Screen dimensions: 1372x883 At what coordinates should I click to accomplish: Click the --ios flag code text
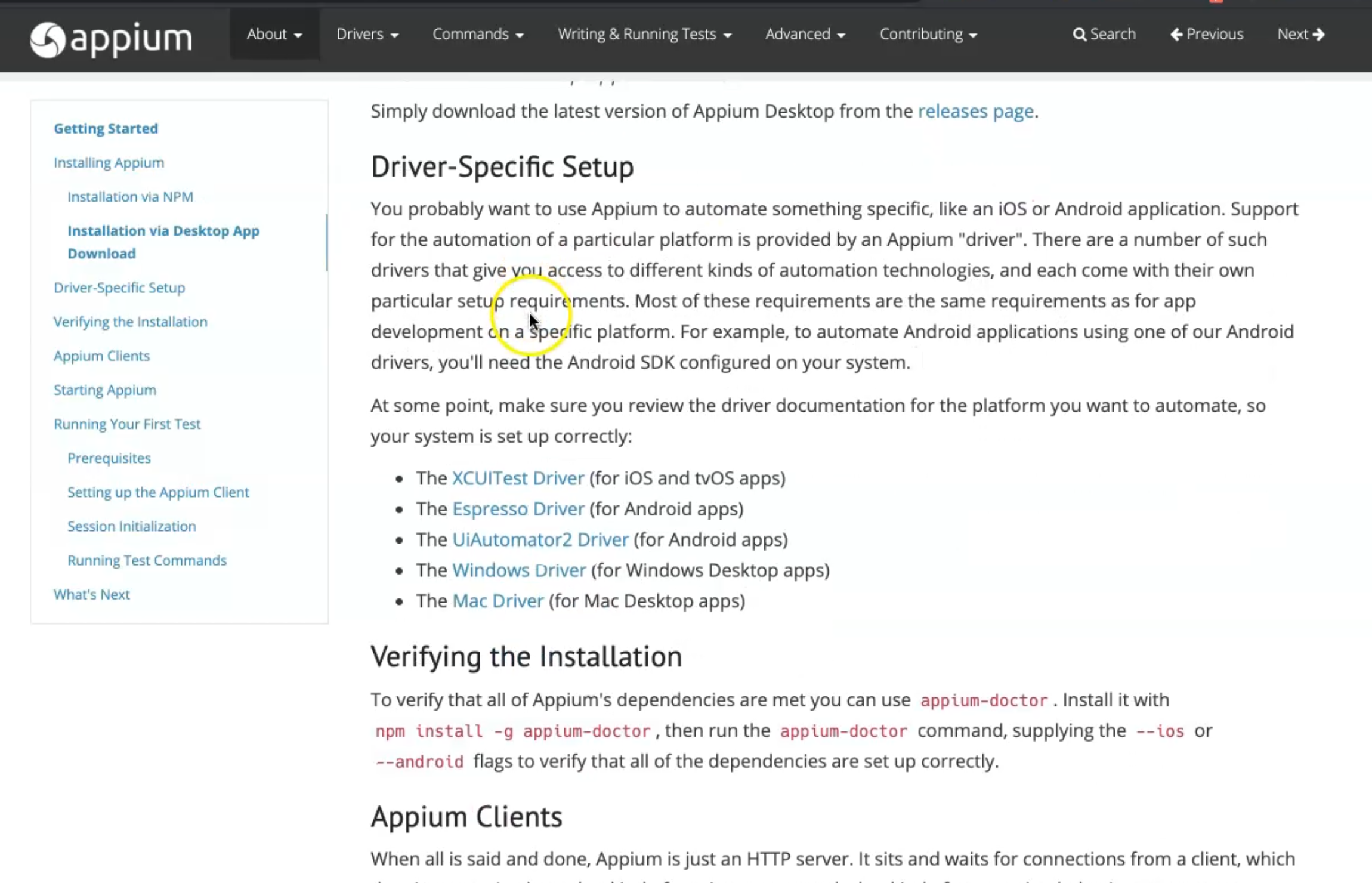[x=1160, y=731]
